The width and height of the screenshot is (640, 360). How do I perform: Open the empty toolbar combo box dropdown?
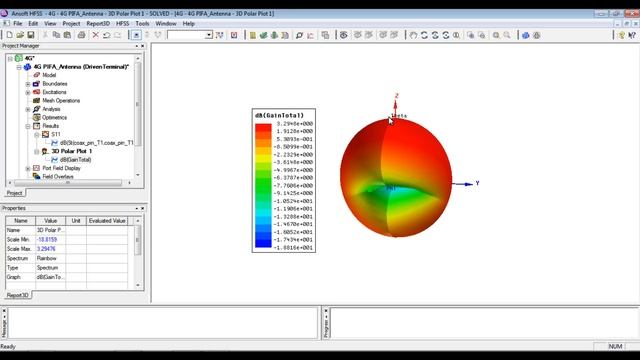209,35
